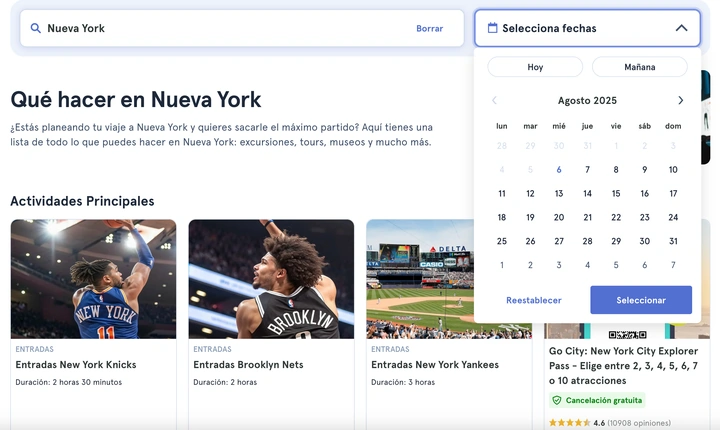Pick August 6 in the calendar
The width and height of the screenshot is (720, 430).
click(x=559, y=170)
